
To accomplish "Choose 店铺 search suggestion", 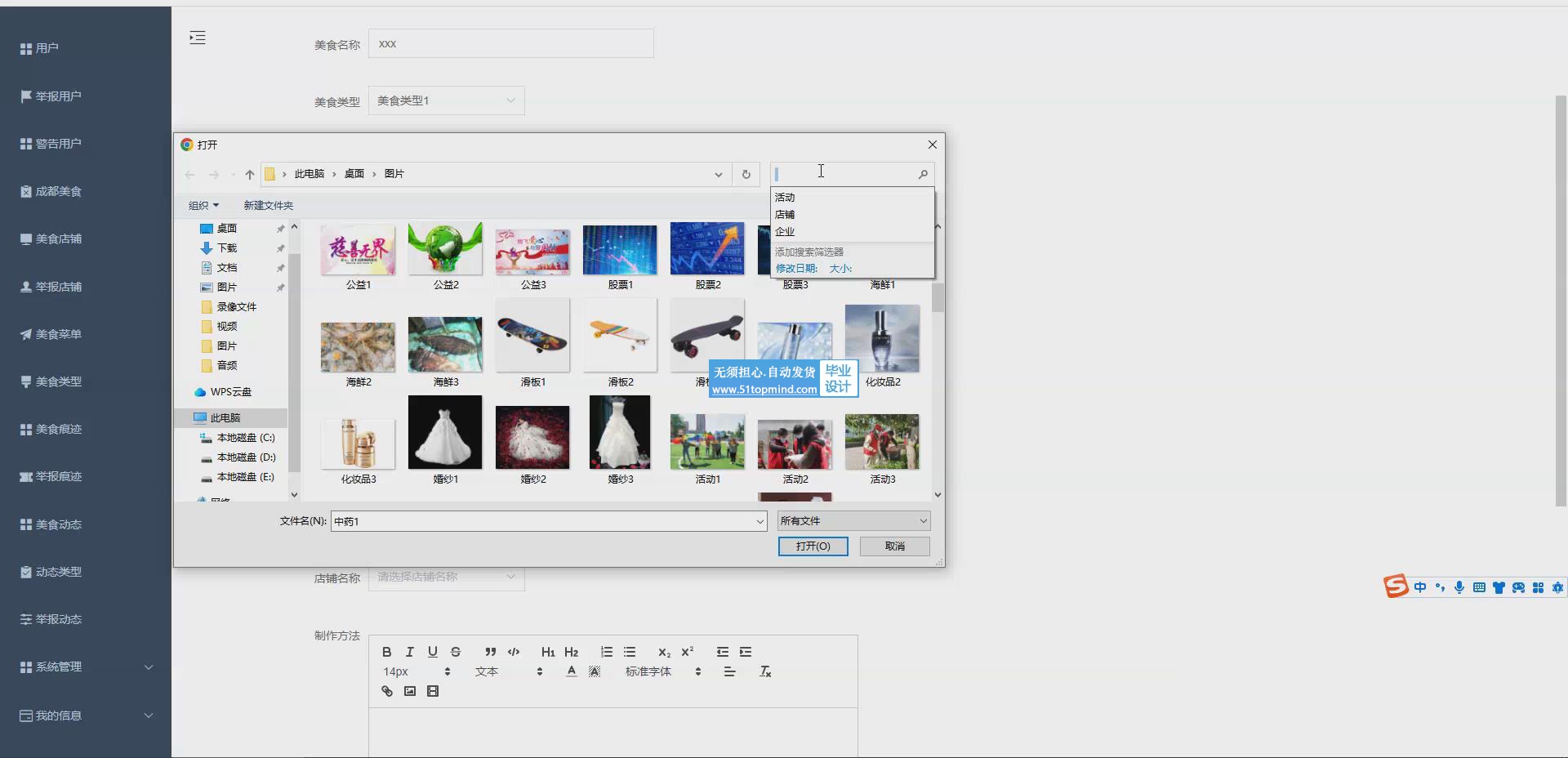I will point(853,215).
